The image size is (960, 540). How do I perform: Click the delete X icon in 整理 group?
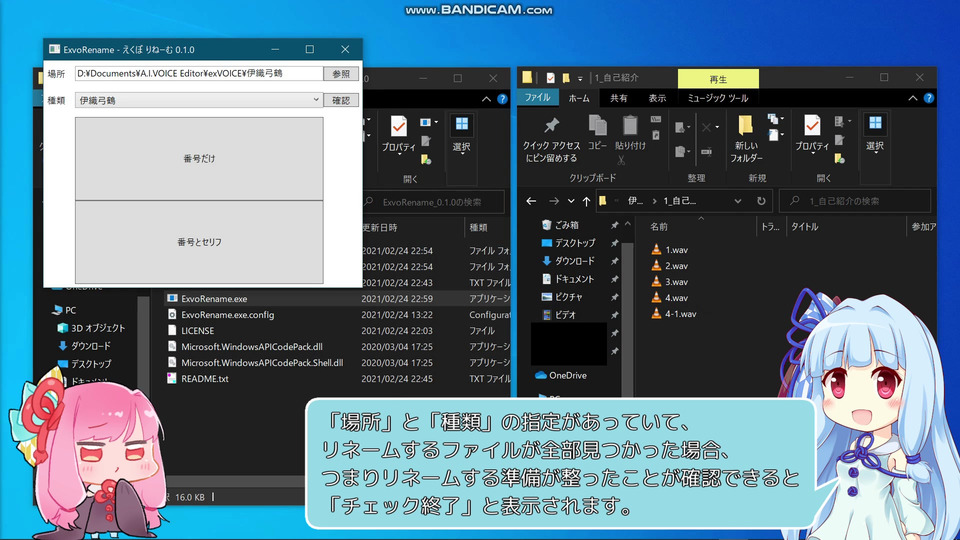[x=709, y=127]
